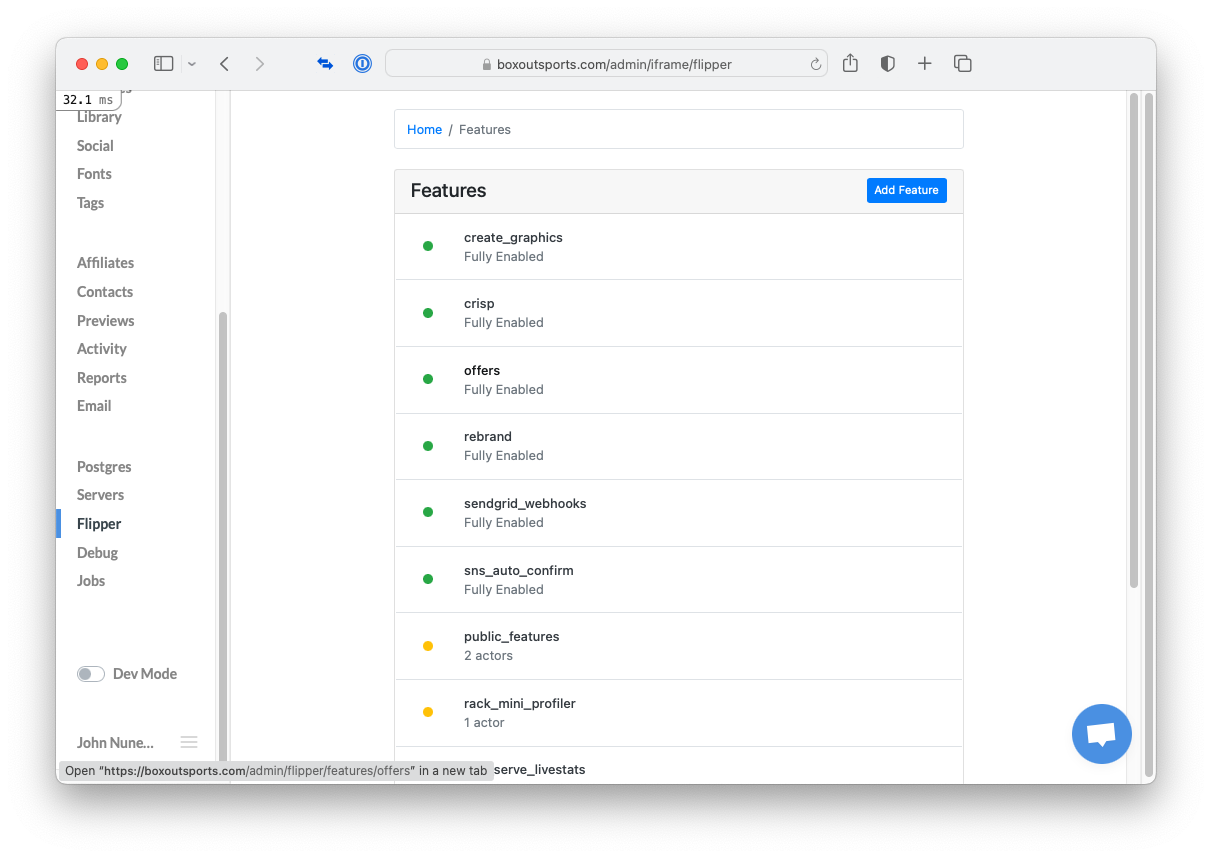Click the green status dot beside offers
Screen dimensions: 1212x858
[x=428, y=379]
